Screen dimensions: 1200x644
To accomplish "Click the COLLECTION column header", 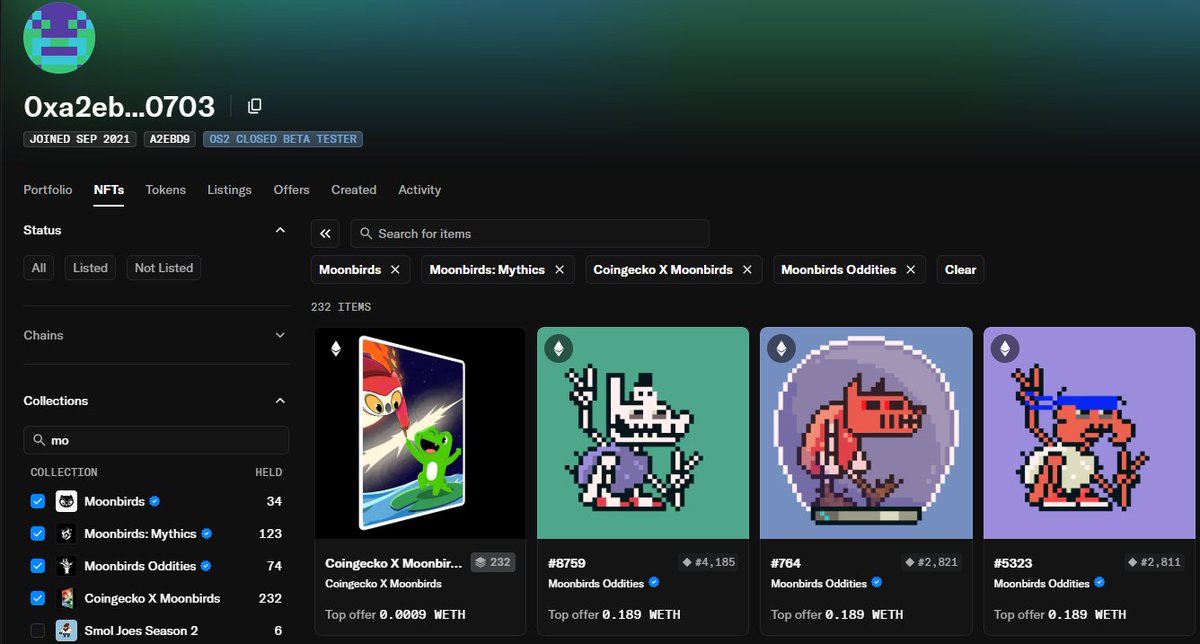I will tap(64, 472).
